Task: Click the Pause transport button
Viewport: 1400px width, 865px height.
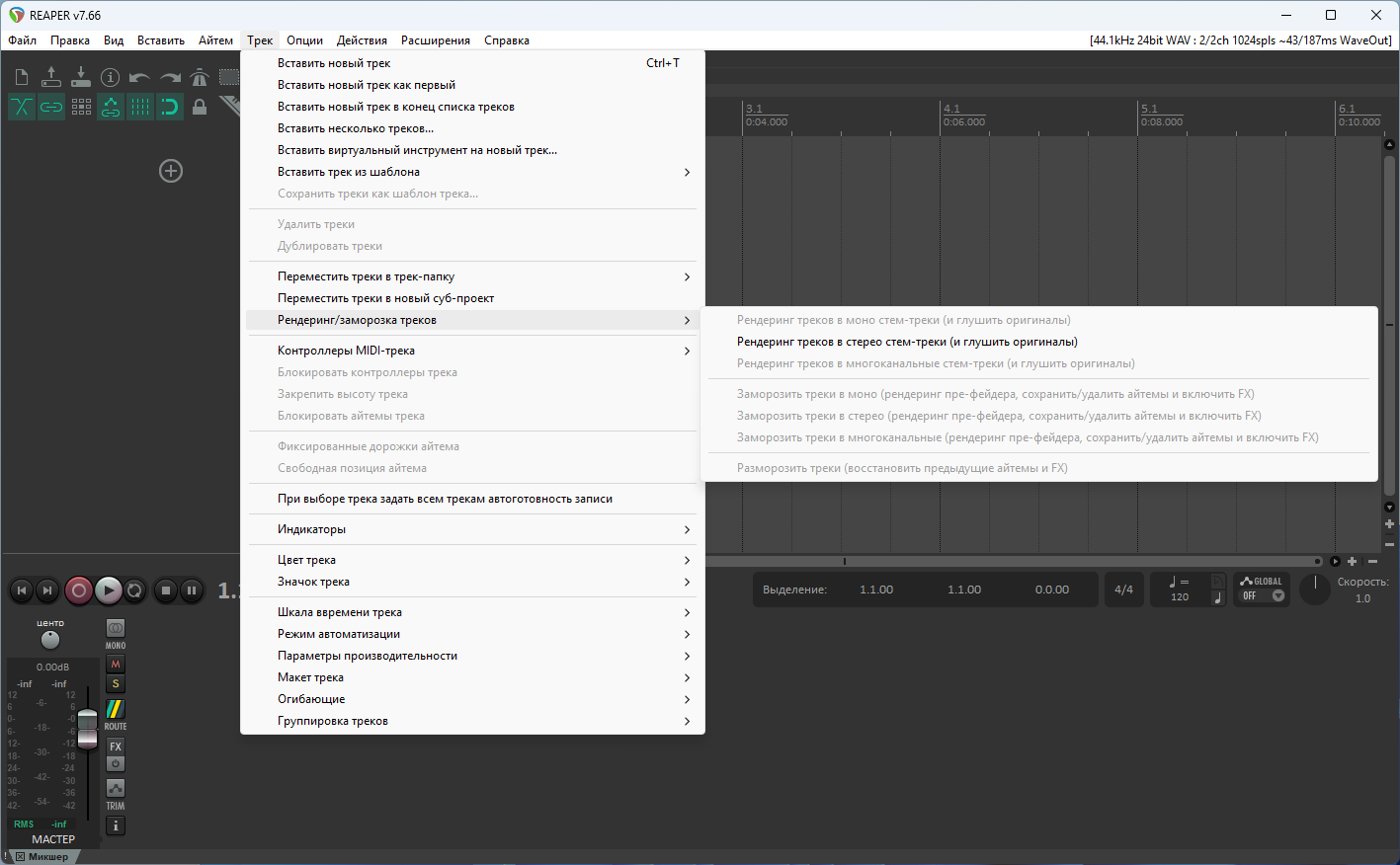Action: pyautogui.click(x=192, y=590)
